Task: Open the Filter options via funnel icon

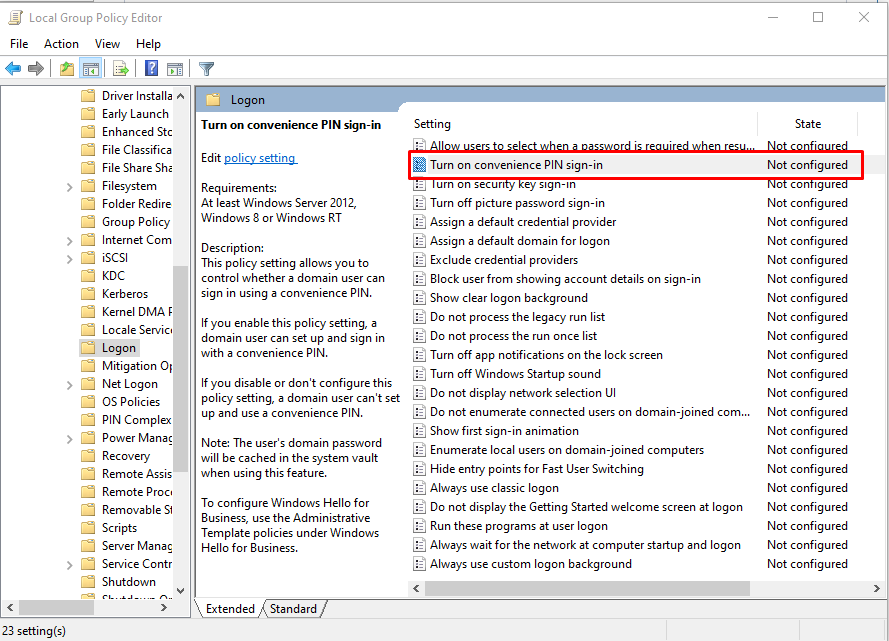Action: (206, 68)
